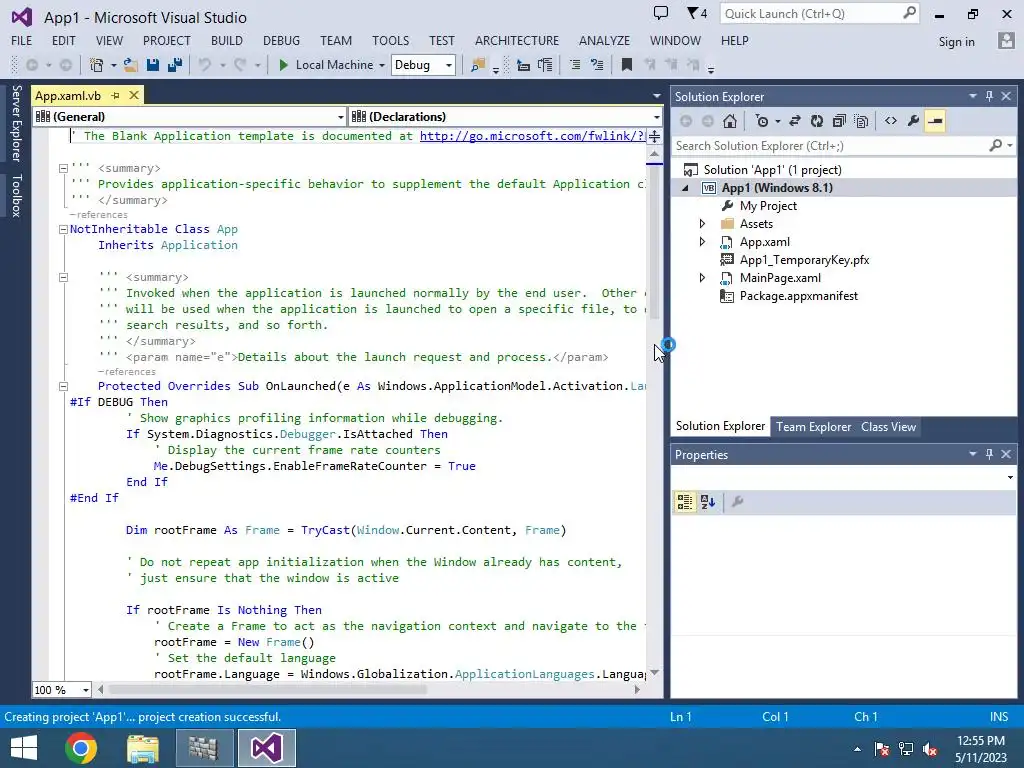Click the editor horizontal scrollbar
1024x768 pixels.
tap(368, 690)
